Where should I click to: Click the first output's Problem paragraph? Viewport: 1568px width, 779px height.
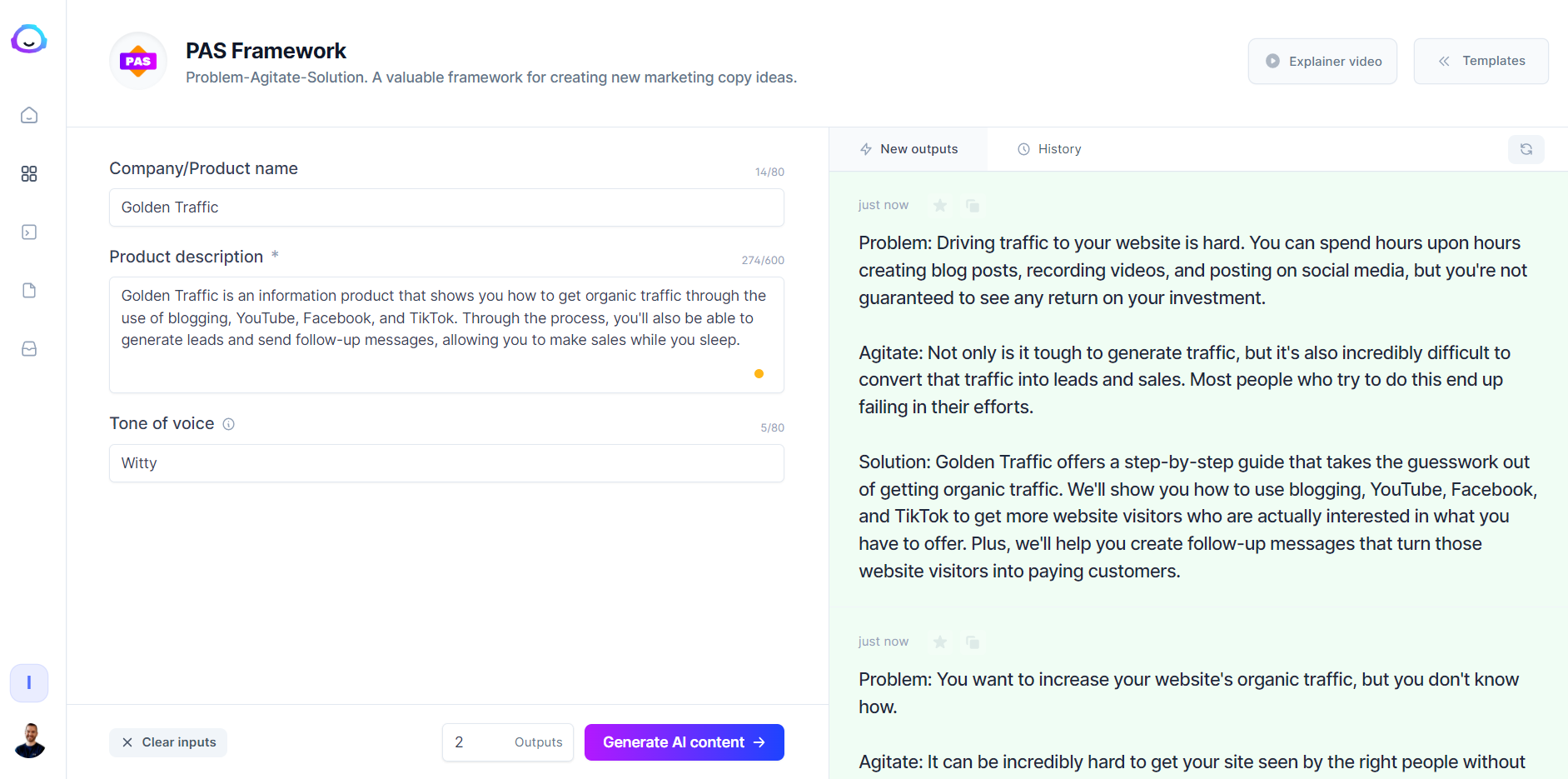1192,270
